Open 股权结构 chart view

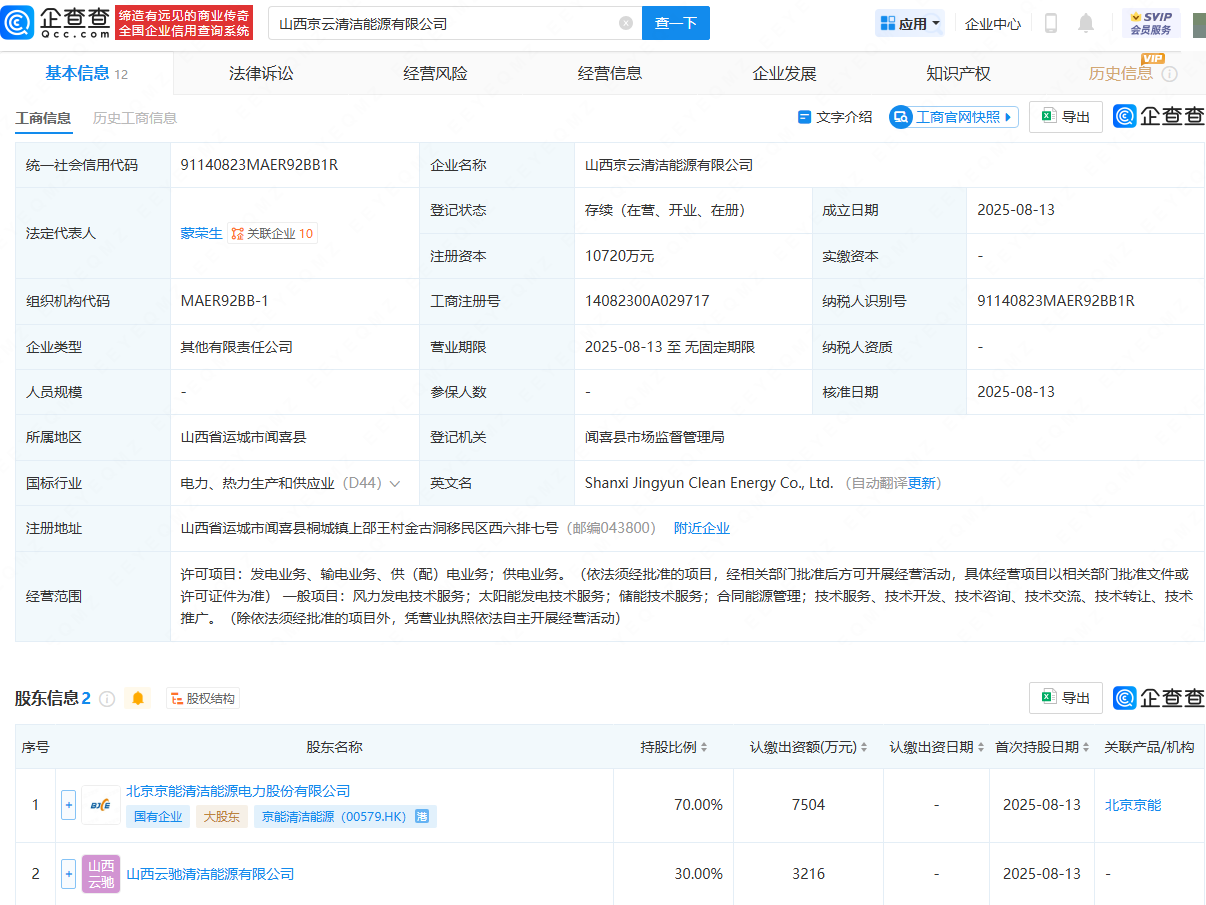click(203, 698)
